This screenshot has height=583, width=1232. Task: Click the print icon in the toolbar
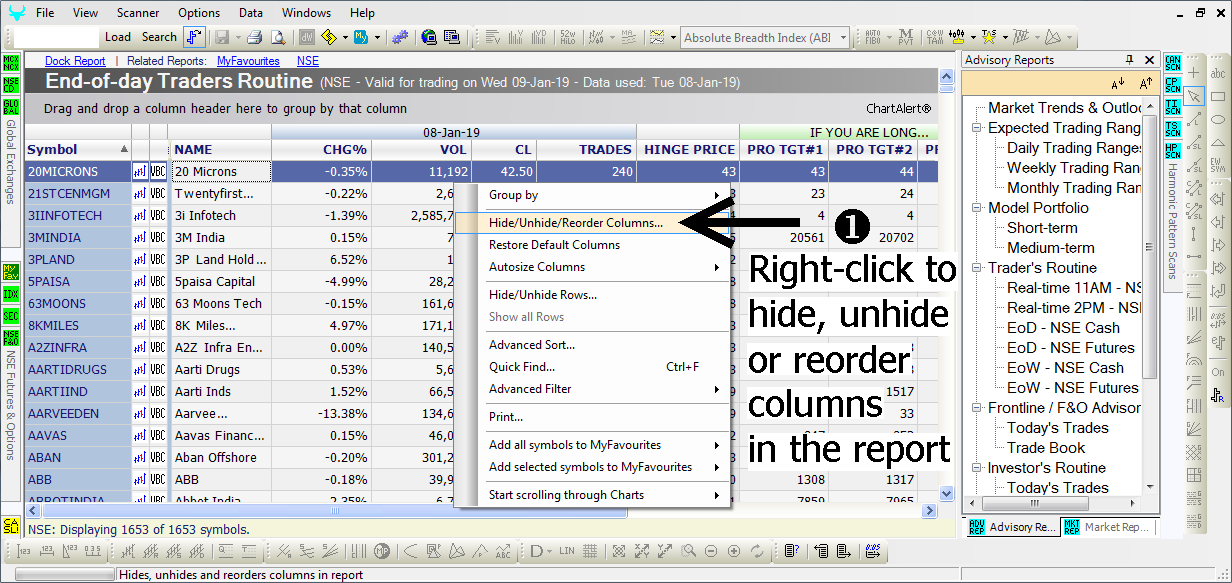(x=254, y=37)
